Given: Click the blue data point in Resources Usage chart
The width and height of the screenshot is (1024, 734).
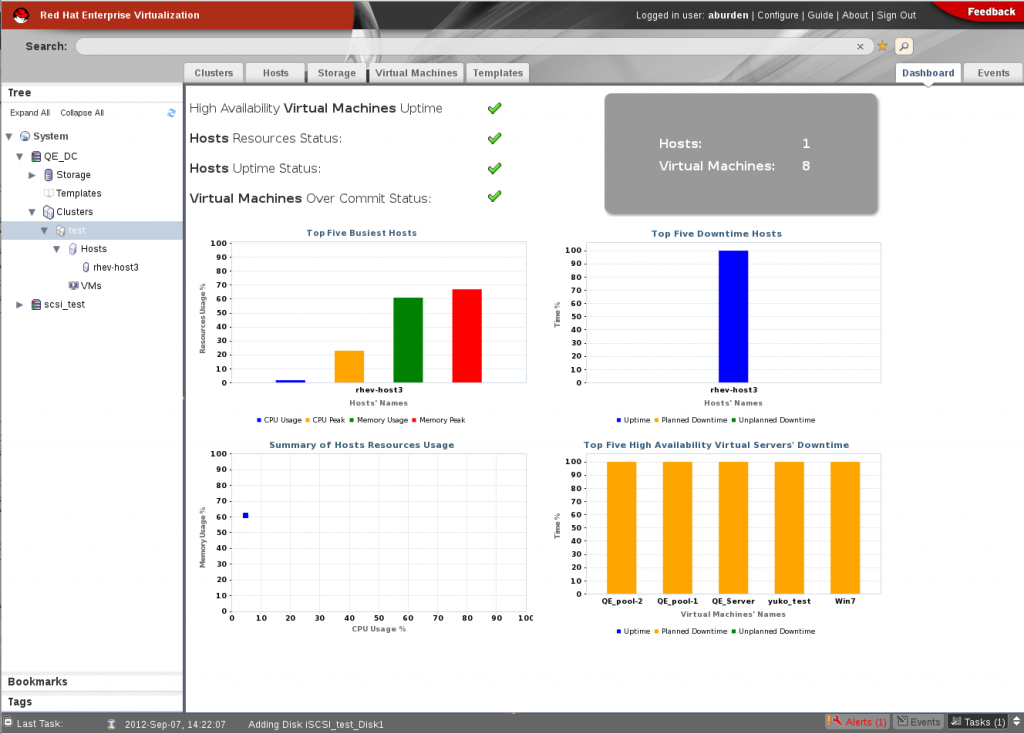Looking at the screenshot, I should (246, 516).
